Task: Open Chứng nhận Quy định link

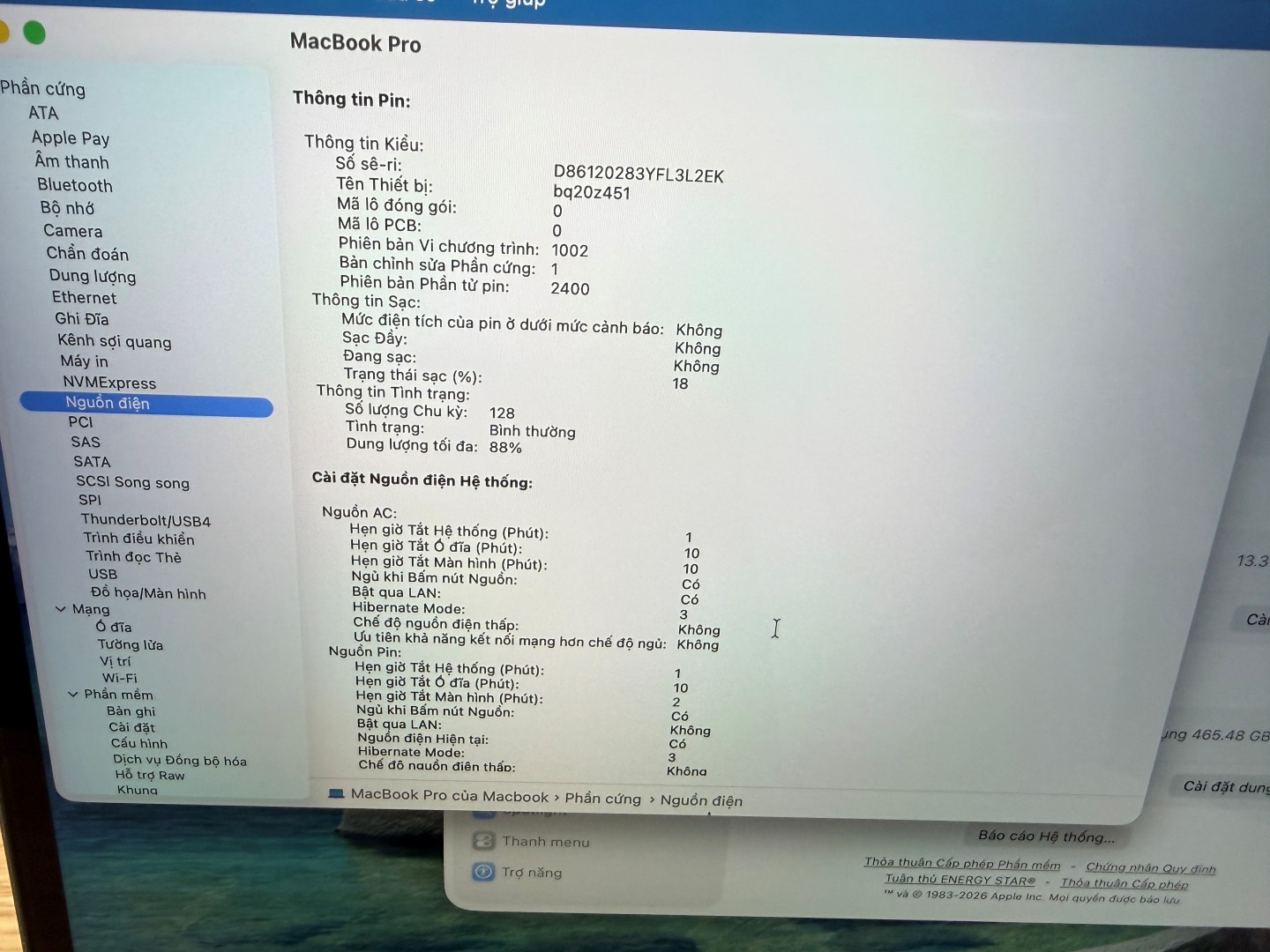Action: pos(1151,868)
